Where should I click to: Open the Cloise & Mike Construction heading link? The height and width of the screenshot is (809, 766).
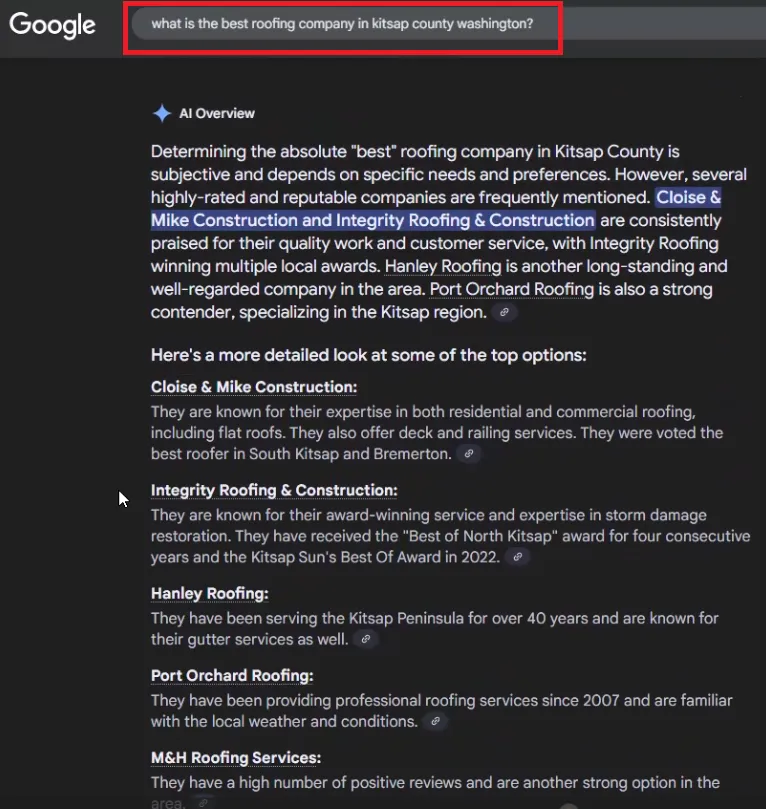(x=254, y=387)
